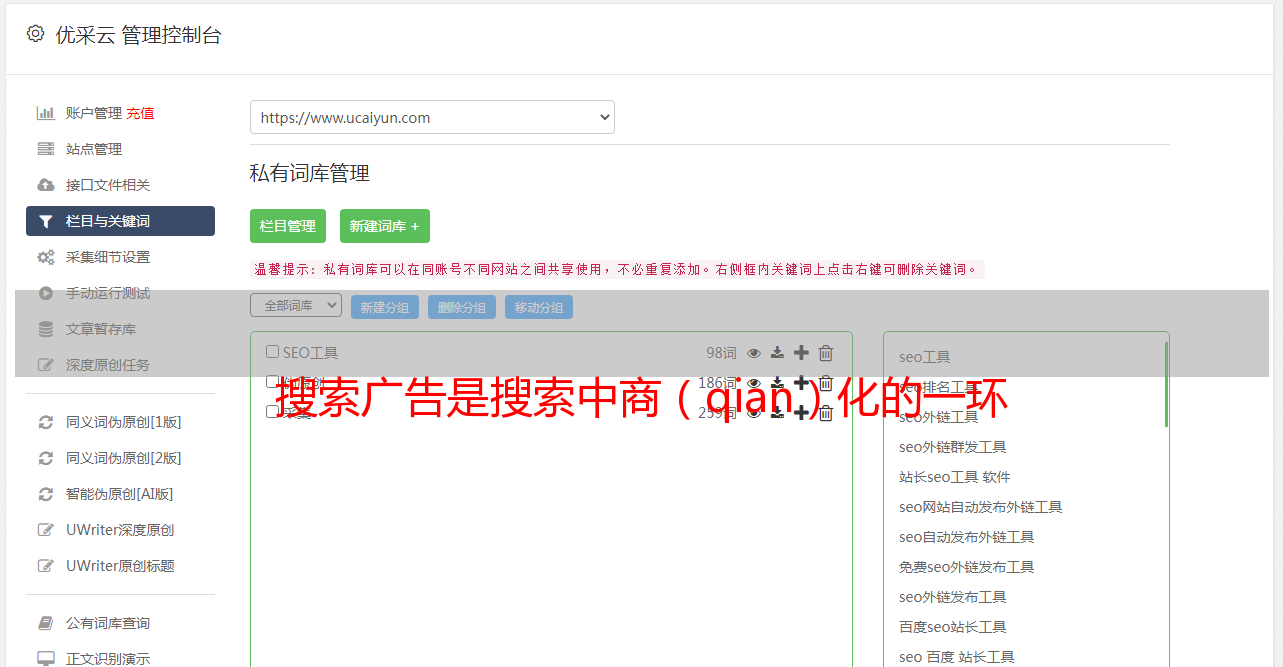Click the '98词' count on SEO工具 row

click(721, 353)
